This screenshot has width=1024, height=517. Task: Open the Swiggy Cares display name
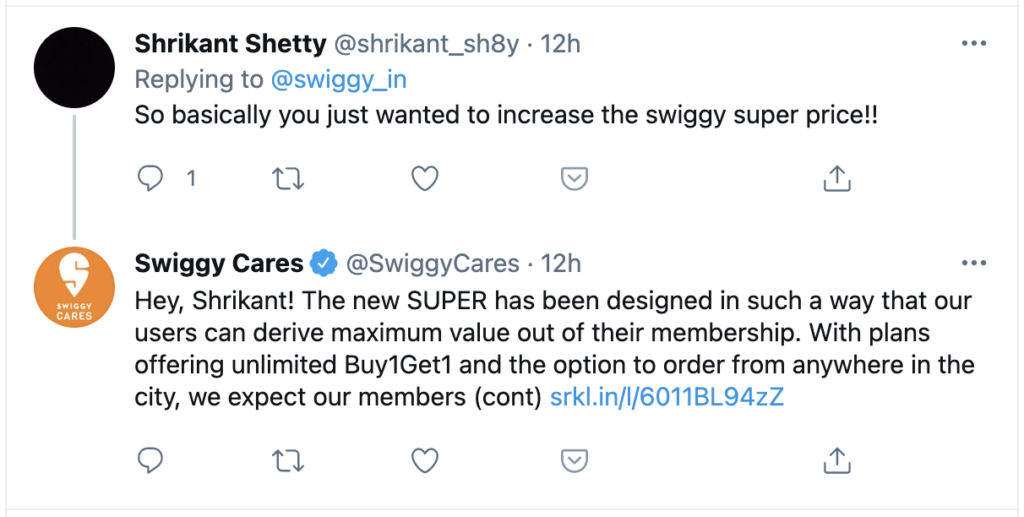click(x=219, y=263)
